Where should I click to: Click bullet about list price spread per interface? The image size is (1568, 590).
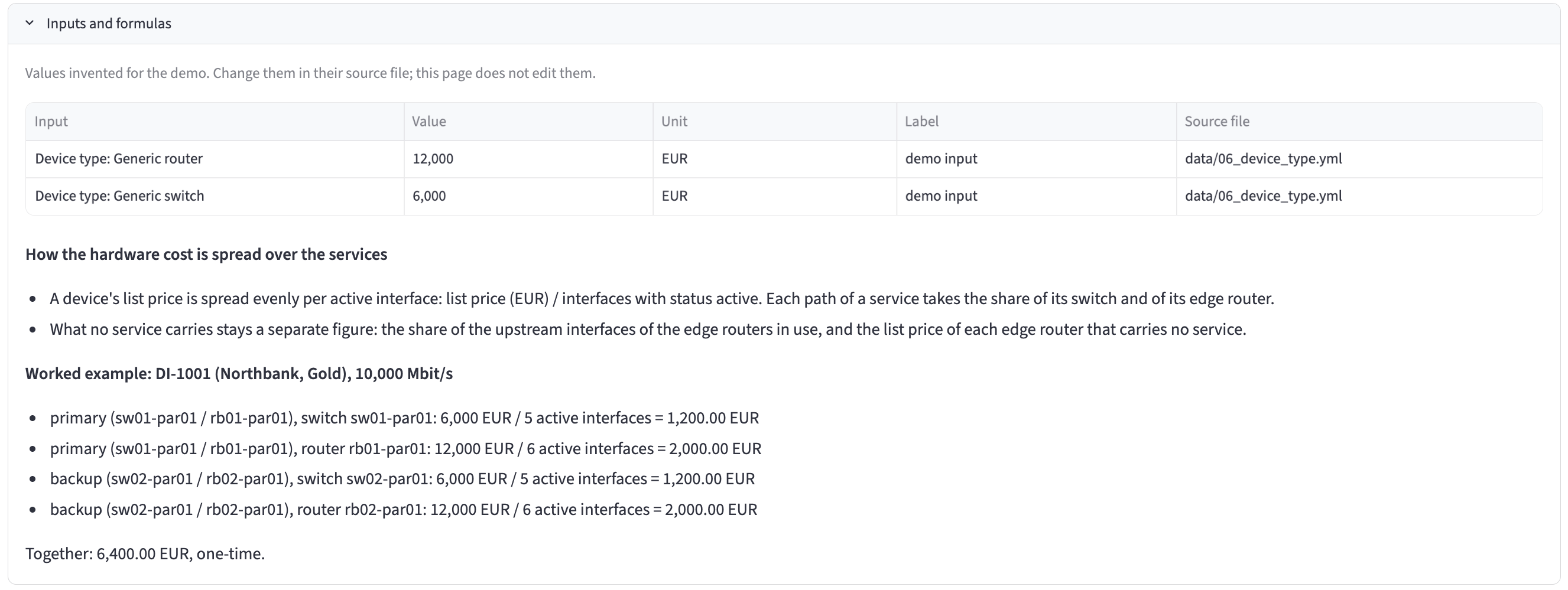(662, 299)
